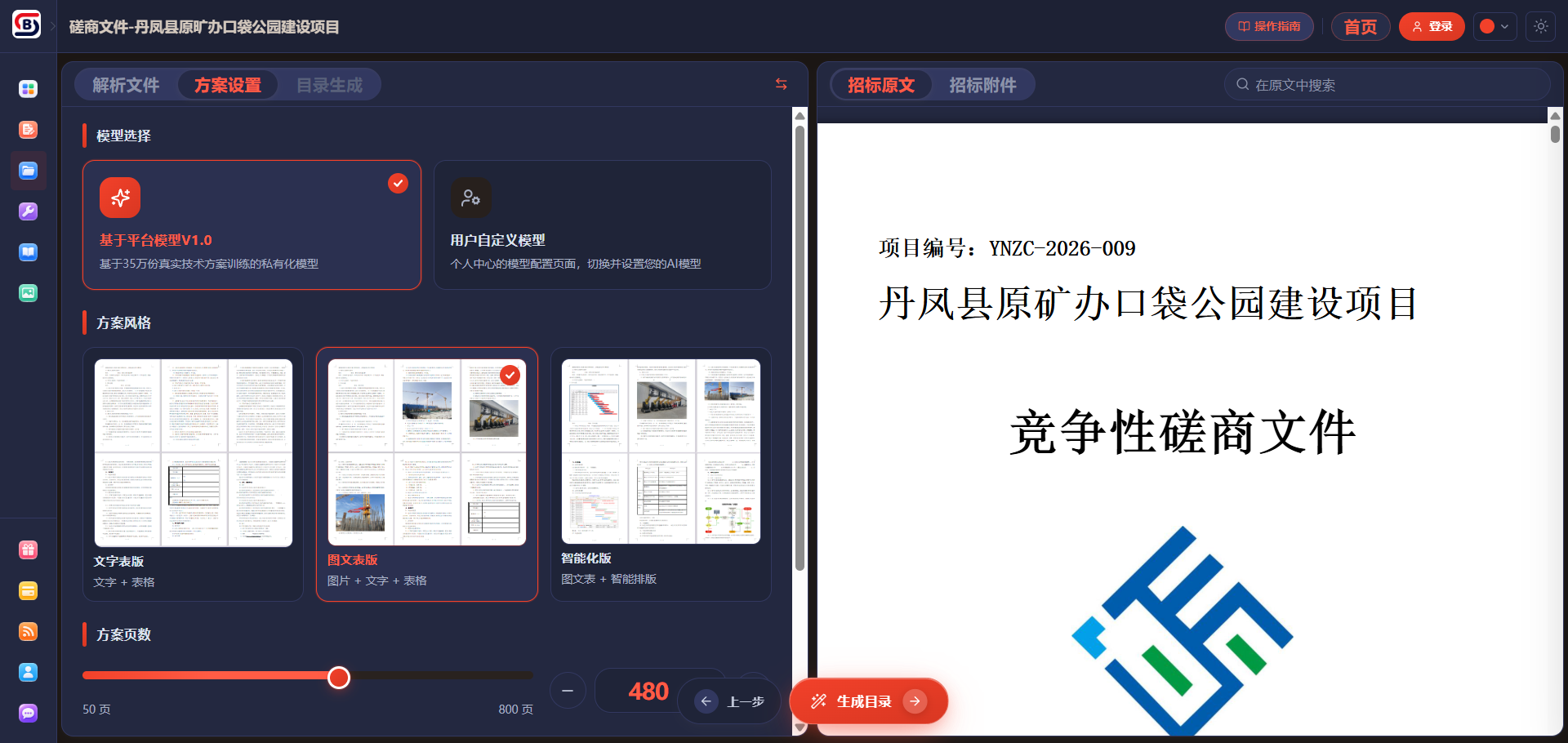Open the orange RSS feed sidebar icon
This screenshot has height=743, width=1568.
pos(29,632)
